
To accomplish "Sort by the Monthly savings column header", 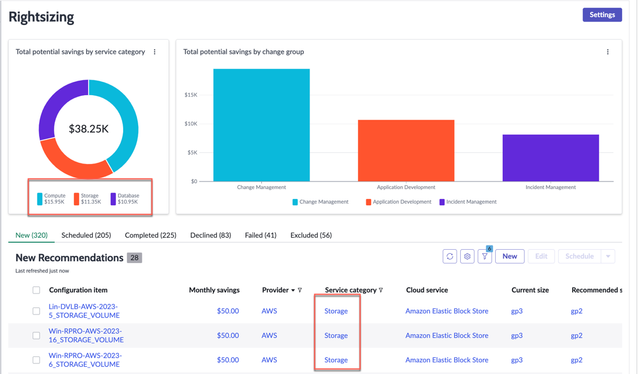I will (214, 290).
